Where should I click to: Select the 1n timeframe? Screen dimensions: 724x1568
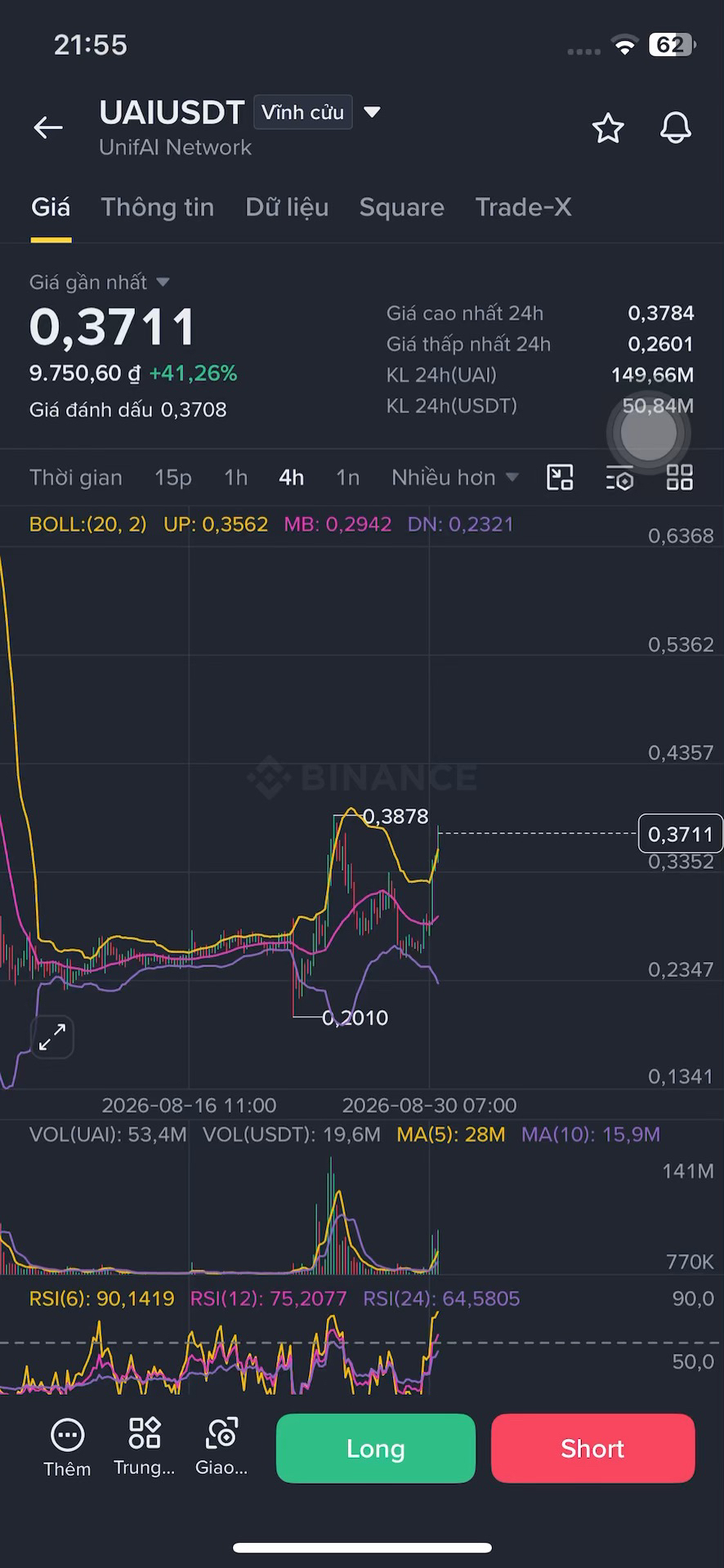(348, 477)
